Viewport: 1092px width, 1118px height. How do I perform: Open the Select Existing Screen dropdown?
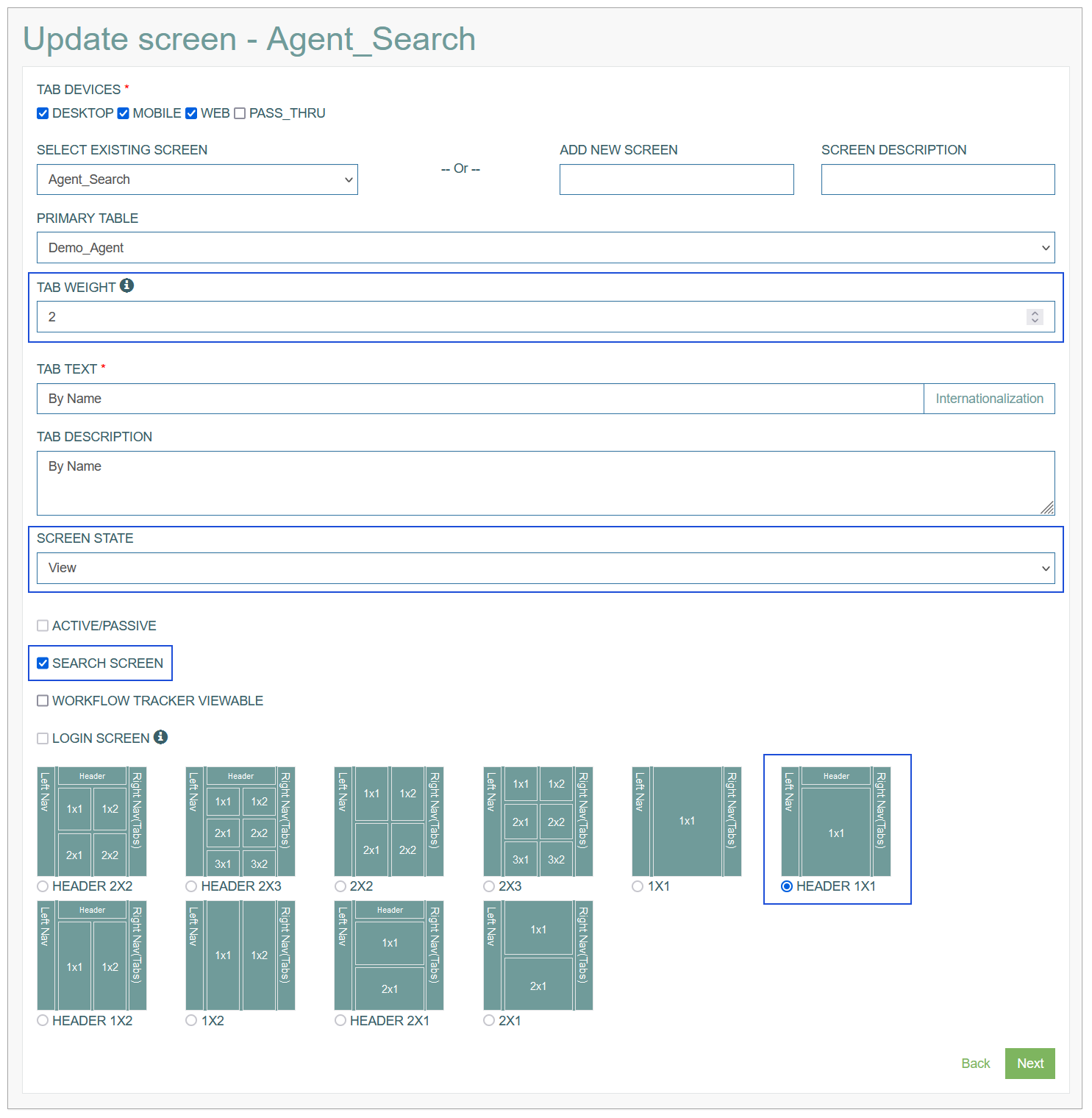point(197,179)
